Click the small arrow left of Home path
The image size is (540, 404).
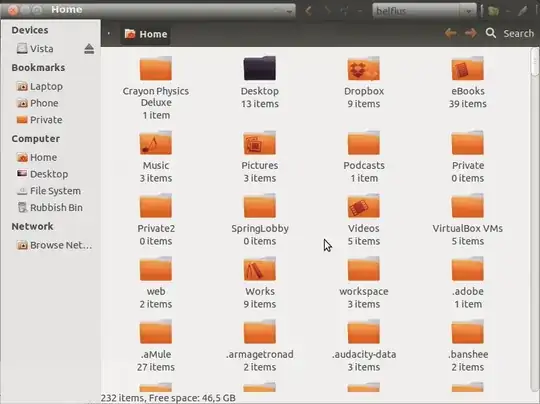coord(109,34)
